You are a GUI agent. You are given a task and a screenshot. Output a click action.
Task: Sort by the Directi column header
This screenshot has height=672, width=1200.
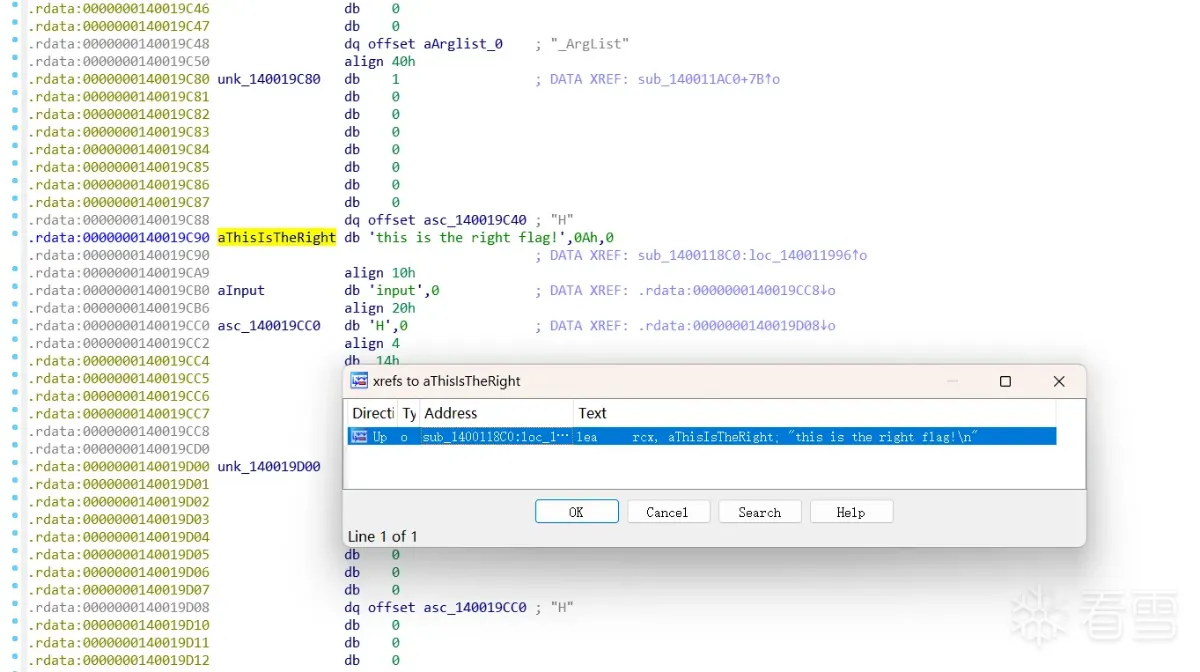[x=372, y=413]
